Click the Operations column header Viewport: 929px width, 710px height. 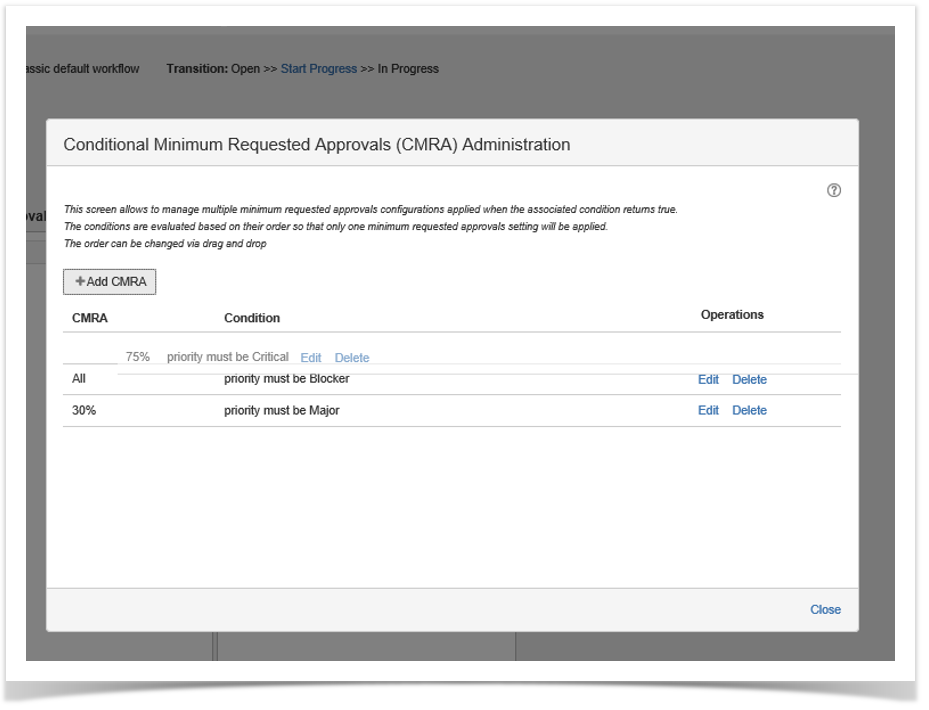pyautogui.click(x=731, y=315)
